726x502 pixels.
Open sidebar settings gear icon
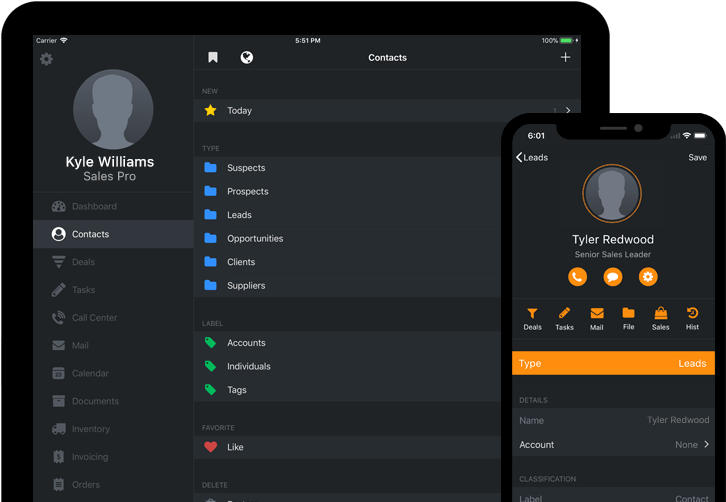pos(46,59)
